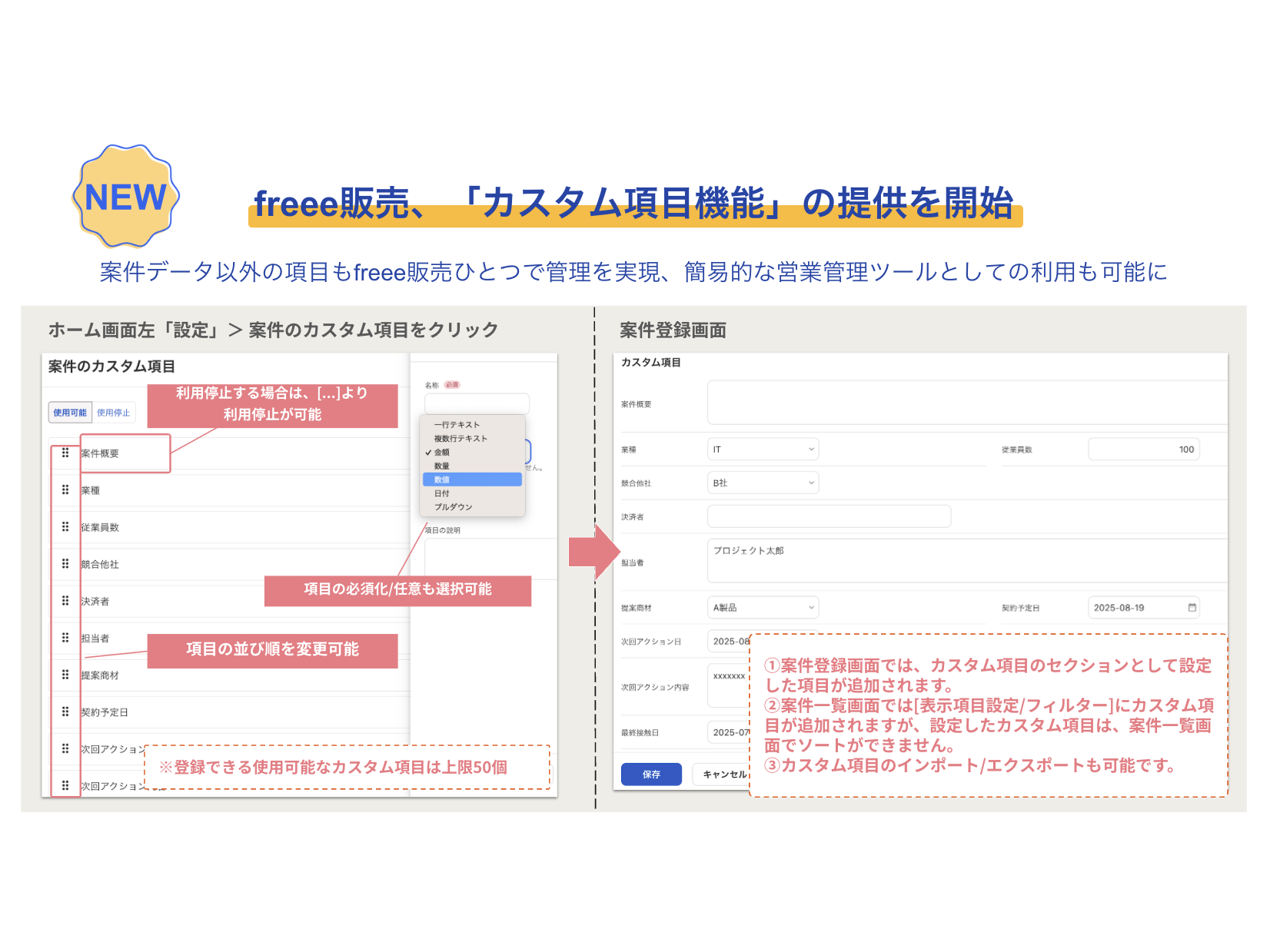
Task: Click the 案件概要 text area
Action: tap(965, 403)
